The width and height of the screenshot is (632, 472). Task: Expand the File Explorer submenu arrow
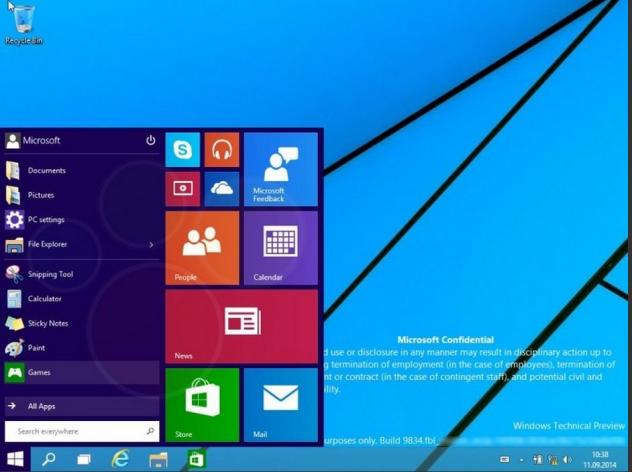click(x=151, y=245)
